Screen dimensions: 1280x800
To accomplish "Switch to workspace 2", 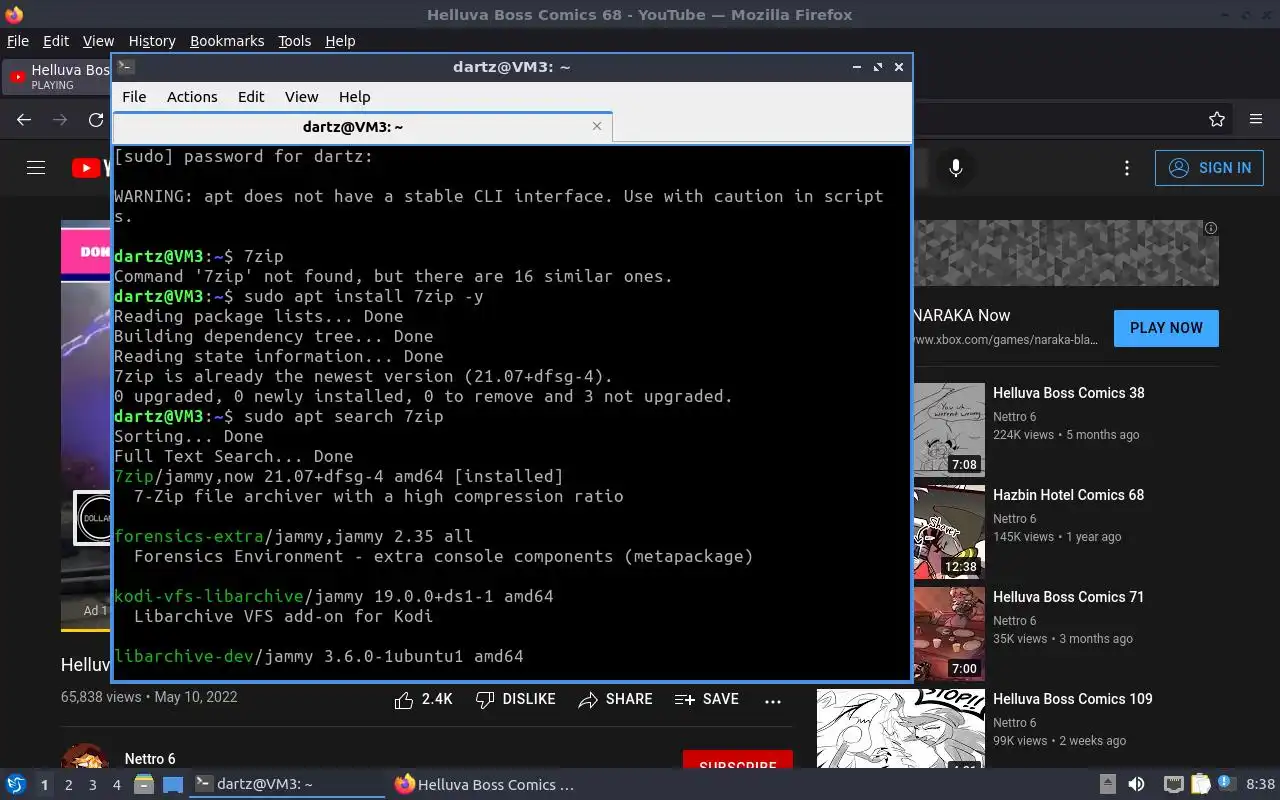I will pos(68,785).
